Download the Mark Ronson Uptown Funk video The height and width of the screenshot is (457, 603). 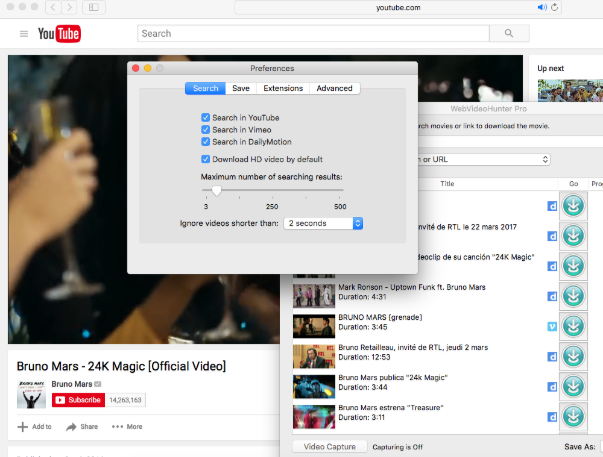click(x=573, y=296)
